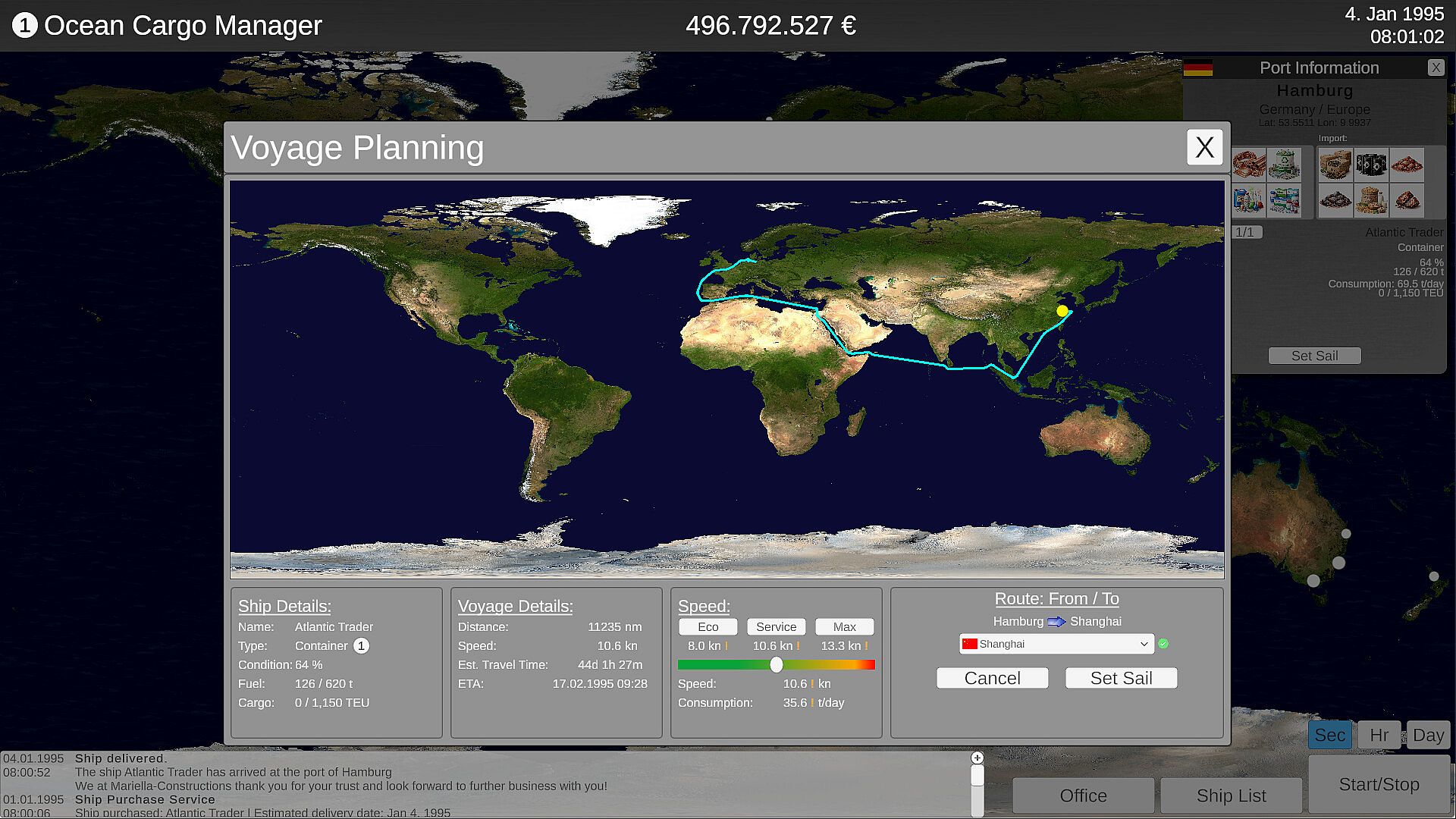
Task: Click the yellow Shanghai marker on the map
Action: pyautogui.click(x=1062, y=311)
